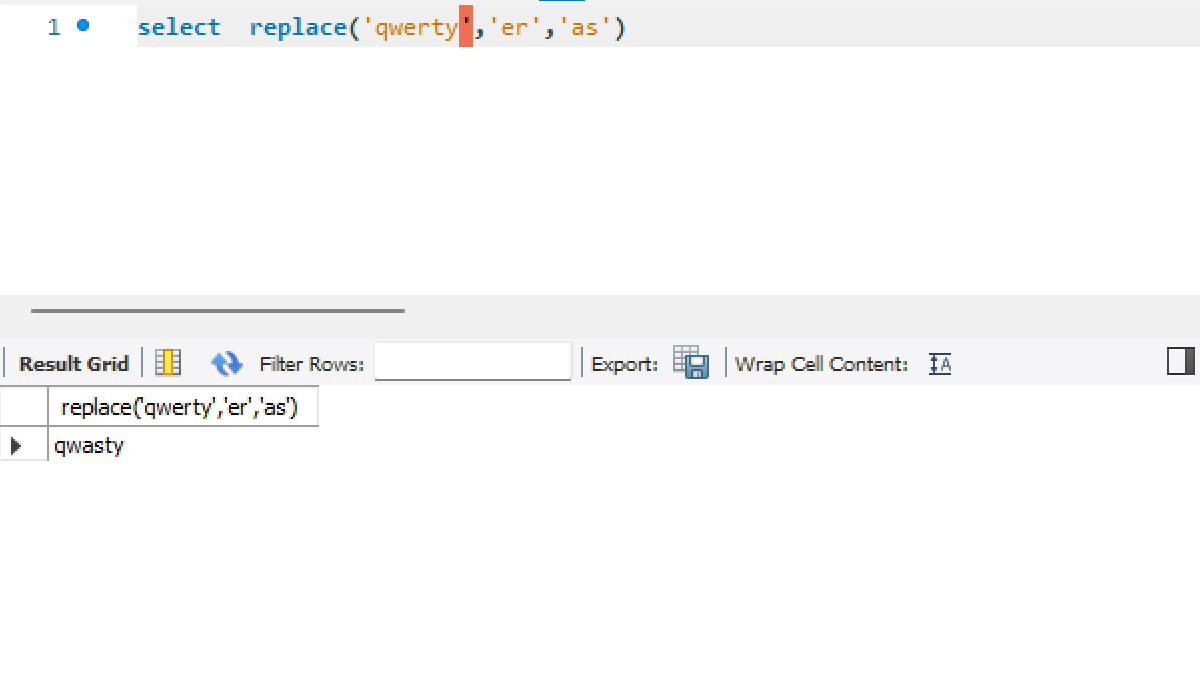This screenshot has height=689, width=1200.
Task: Click the Wrap Cell Content label
Action: [822, 364]
